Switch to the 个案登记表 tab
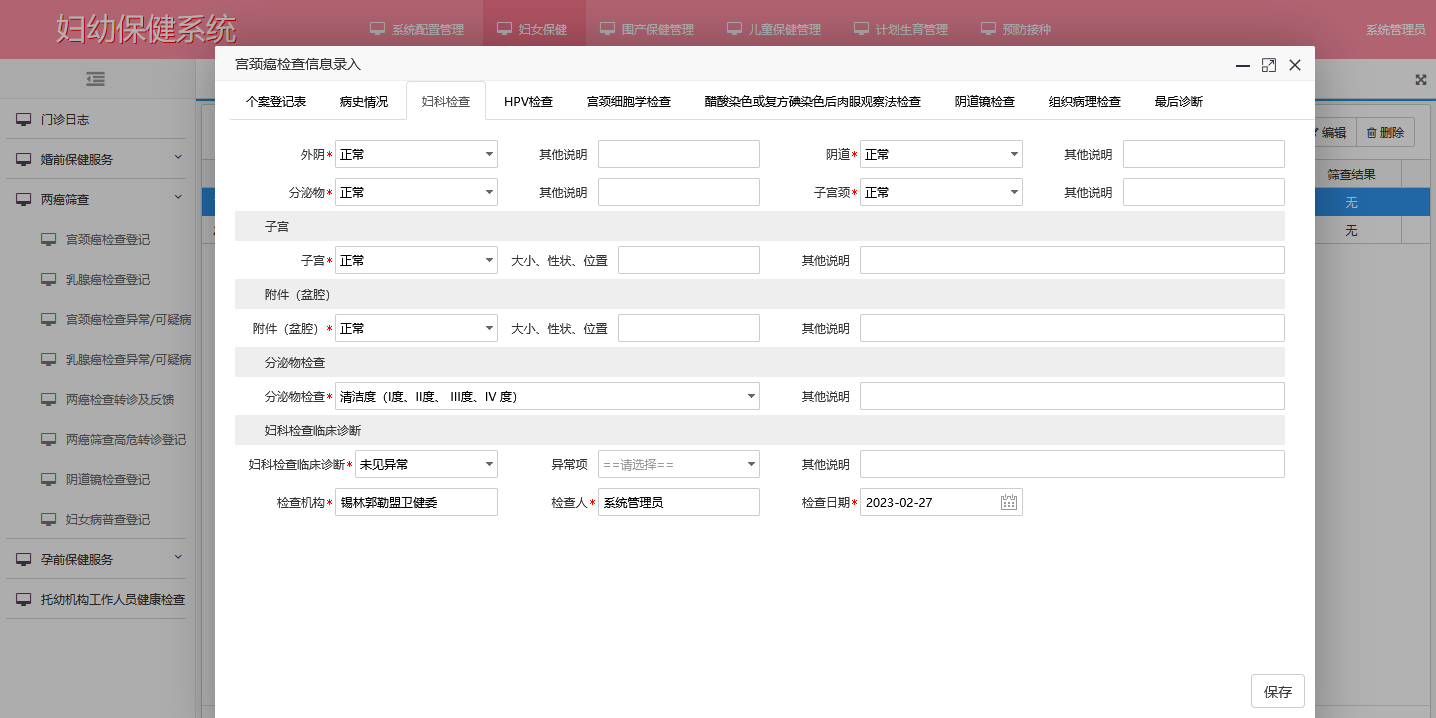This screenshot has height=718, width=1436. [x=276, y=101]
